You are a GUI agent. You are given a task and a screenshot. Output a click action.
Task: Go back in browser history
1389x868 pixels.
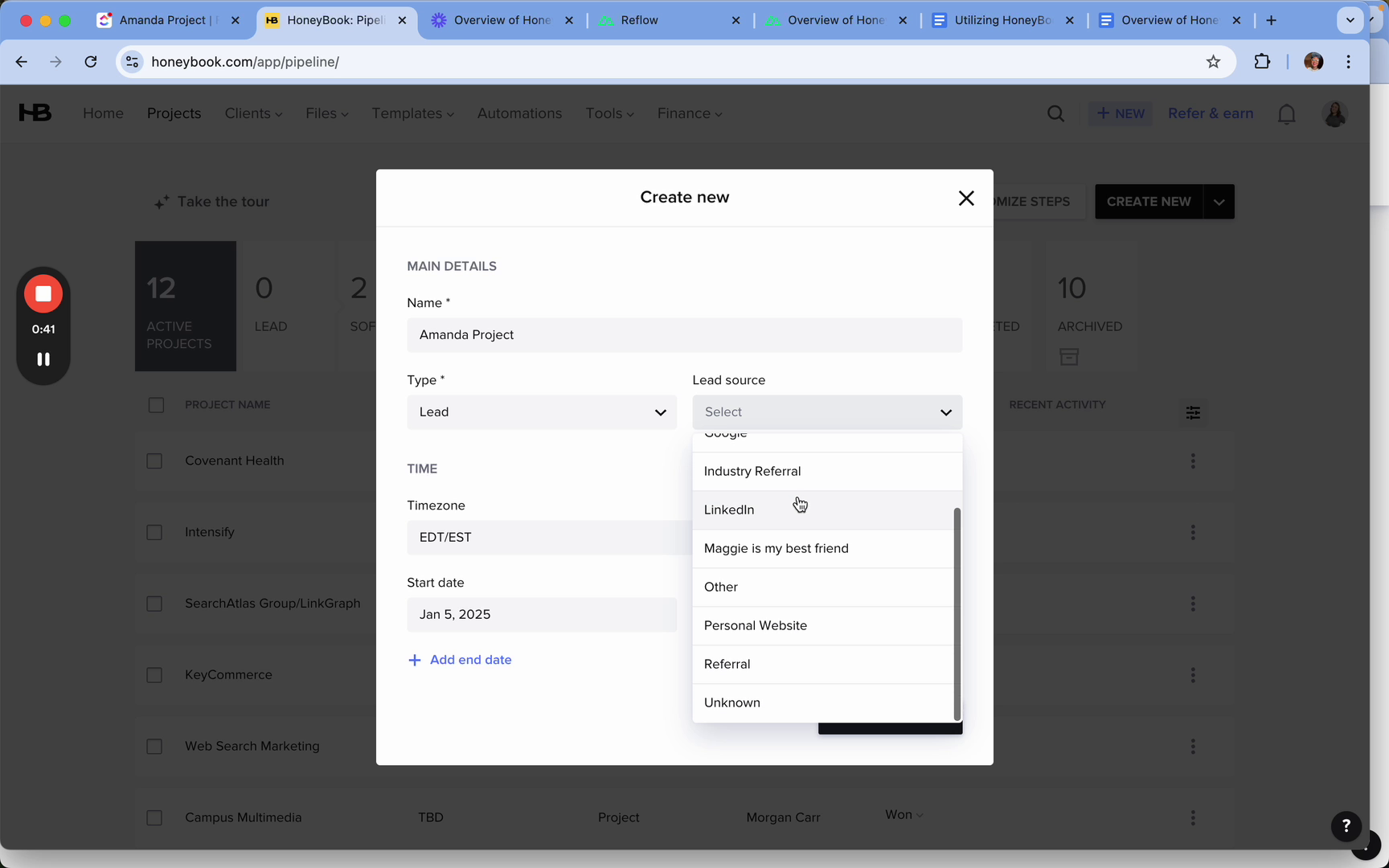pos(22,62)
